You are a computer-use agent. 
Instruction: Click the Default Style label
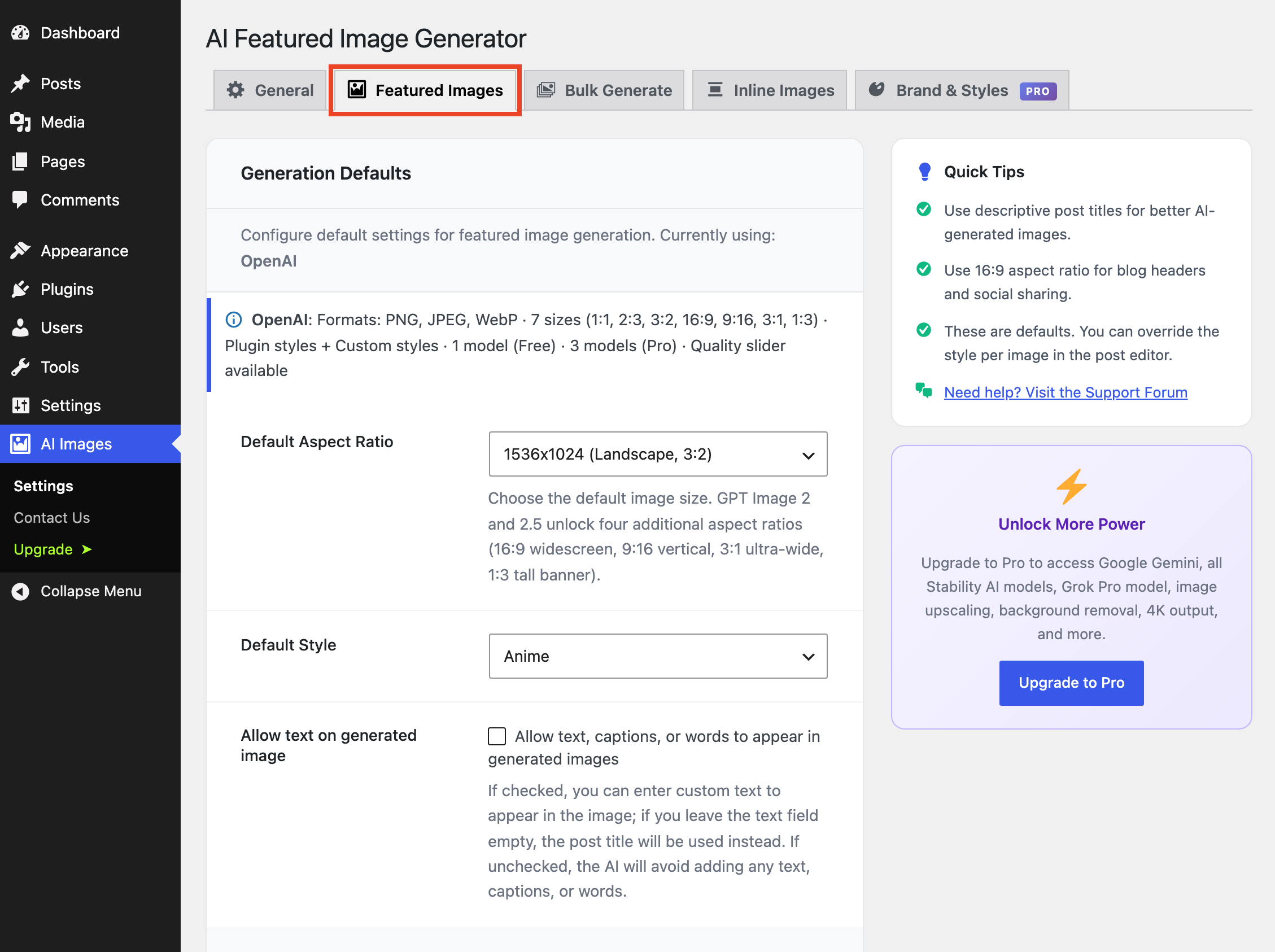pos(288,645)
